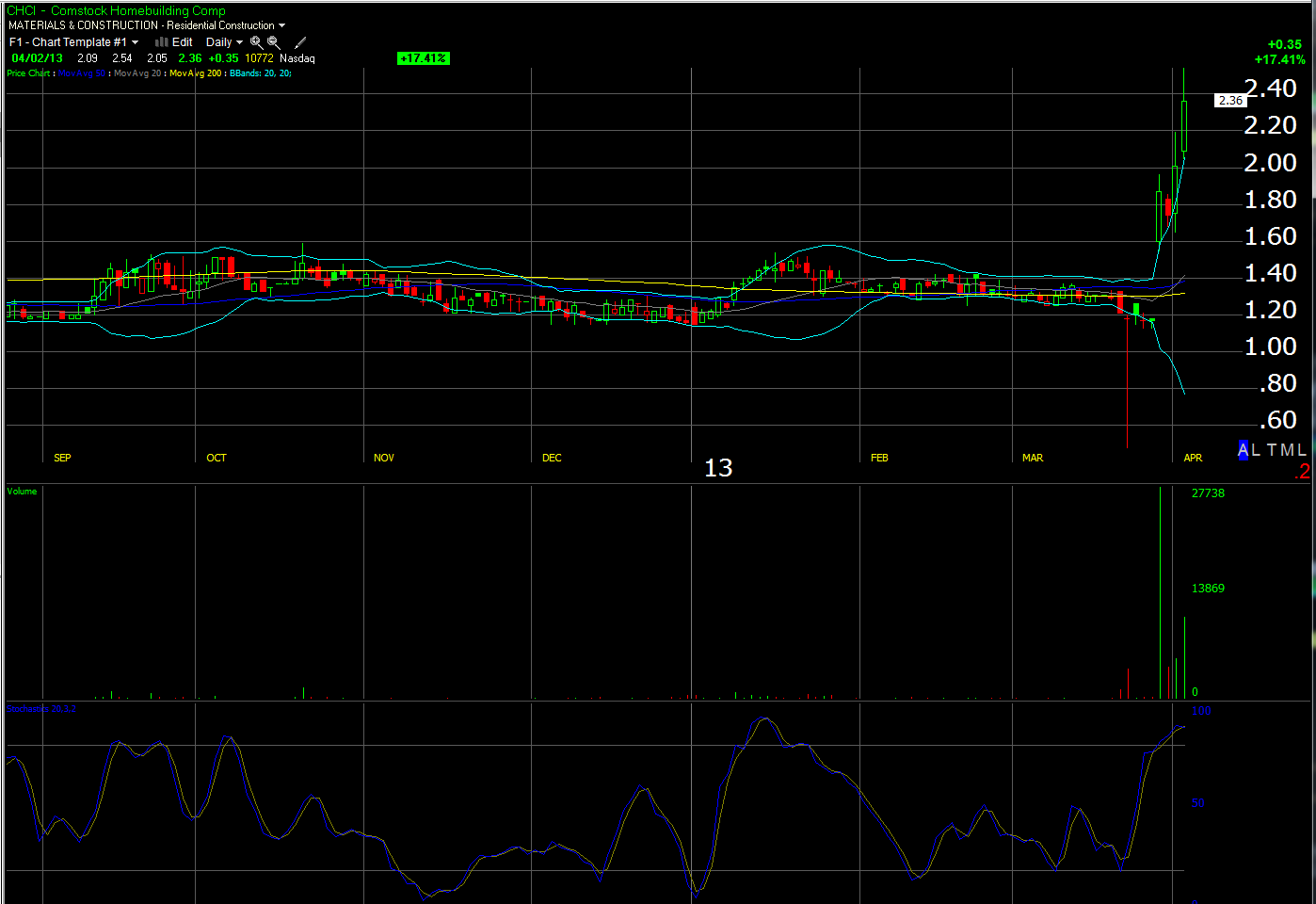Expand the Residential Construction industry dropdown

pos(281,25)
